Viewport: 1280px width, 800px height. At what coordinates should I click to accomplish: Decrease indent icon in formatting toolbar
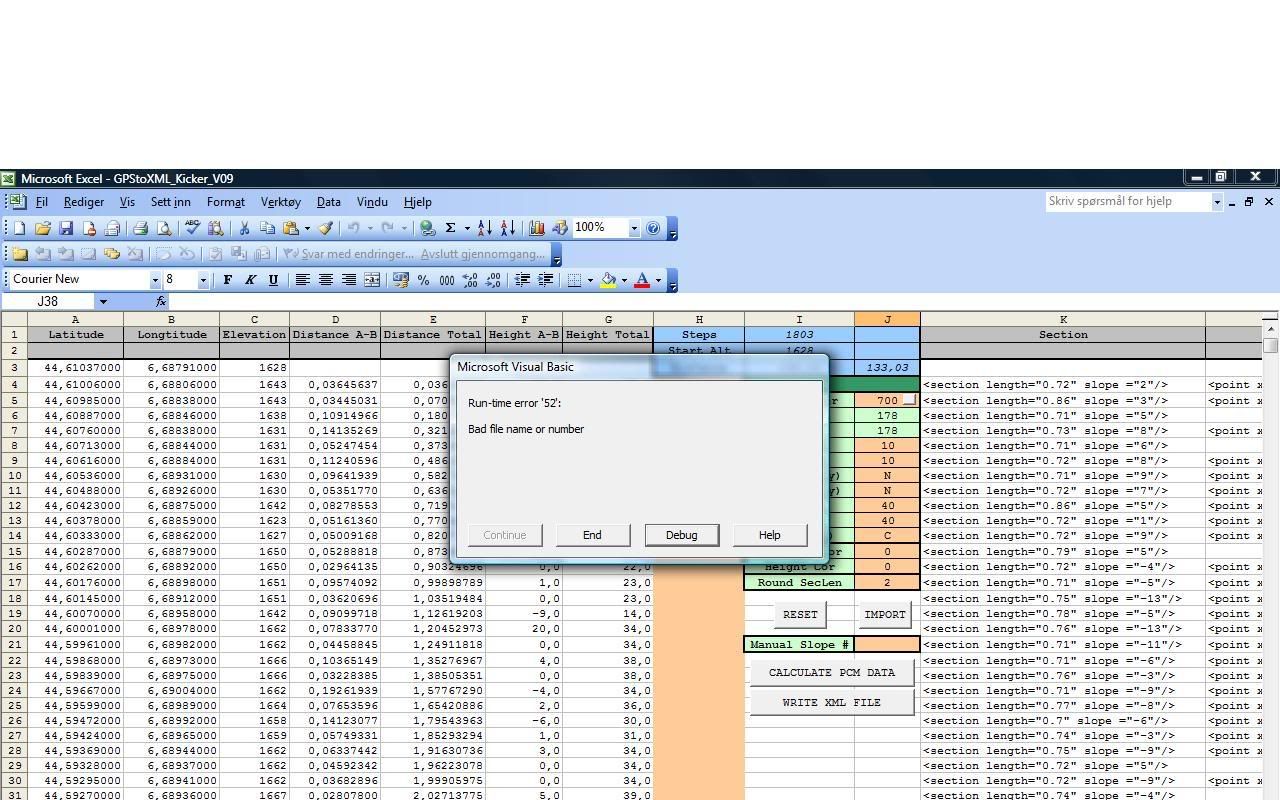[522, 280]
